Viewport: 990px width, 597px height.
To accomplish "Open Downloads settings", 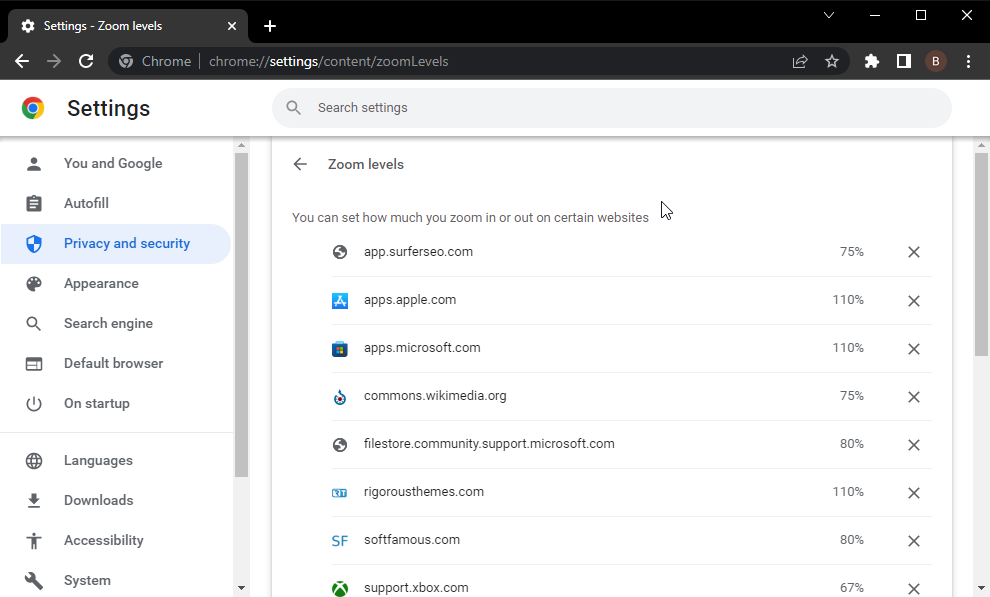I will pos(116,500).
